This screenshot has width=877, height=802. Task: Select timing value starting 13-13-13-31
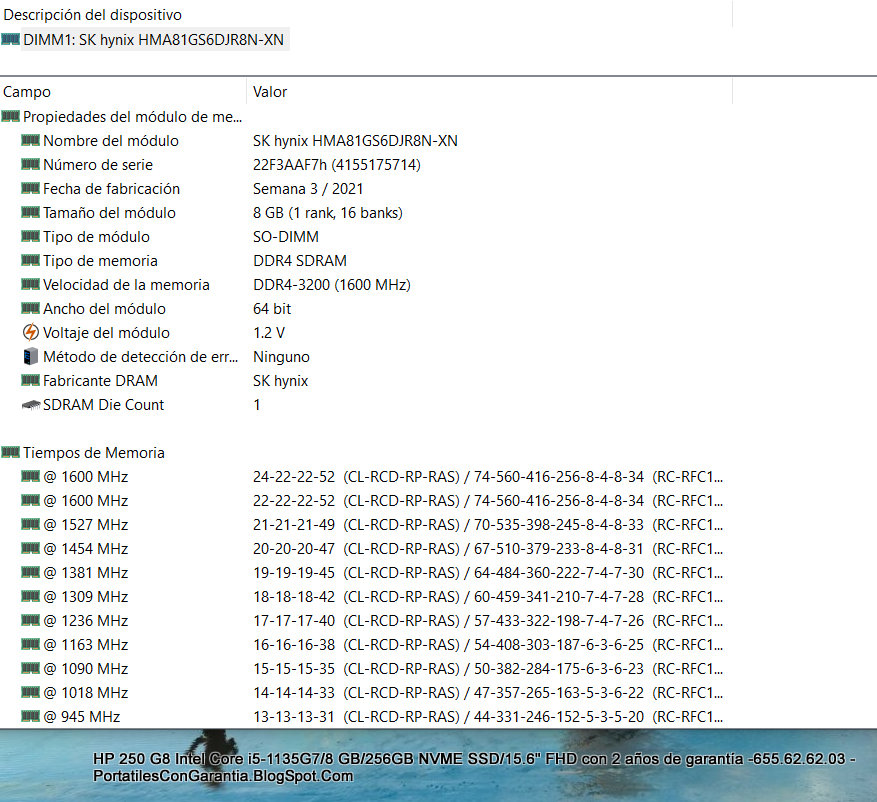tap(488, 716)
